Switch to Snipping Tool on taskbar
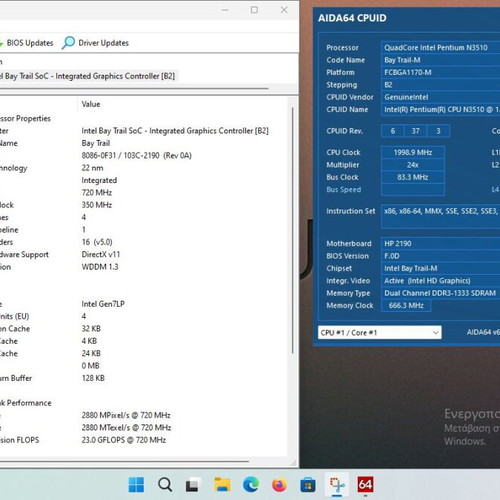Image resolution: width=500 pixels, height=500 pixels. (337, 484)
